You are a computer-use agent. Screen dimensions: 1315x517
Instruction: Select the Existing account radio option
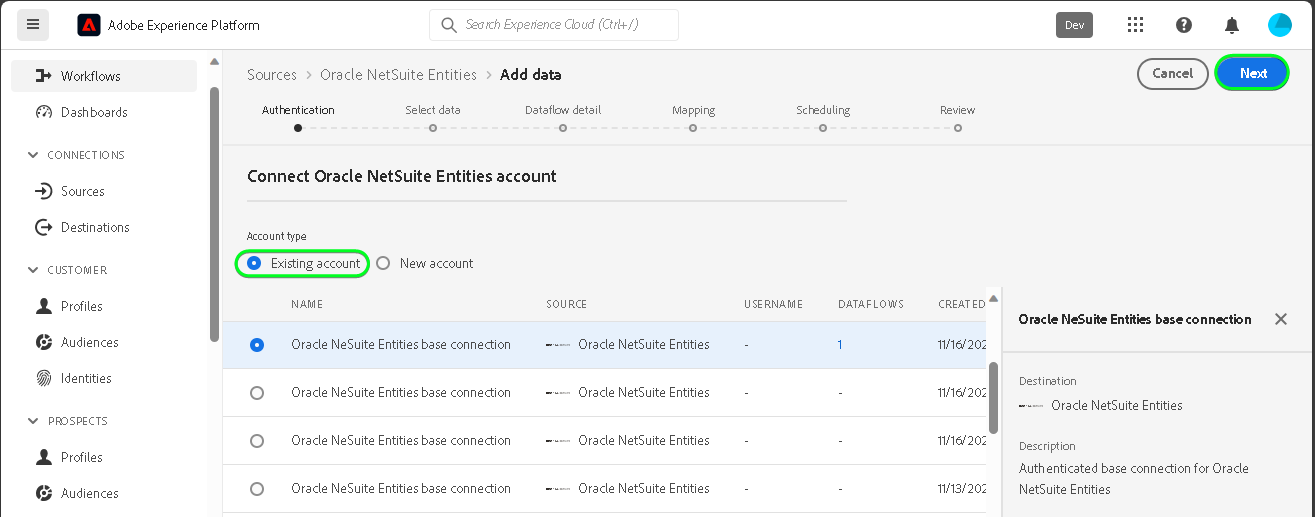(x=254, y=263)
